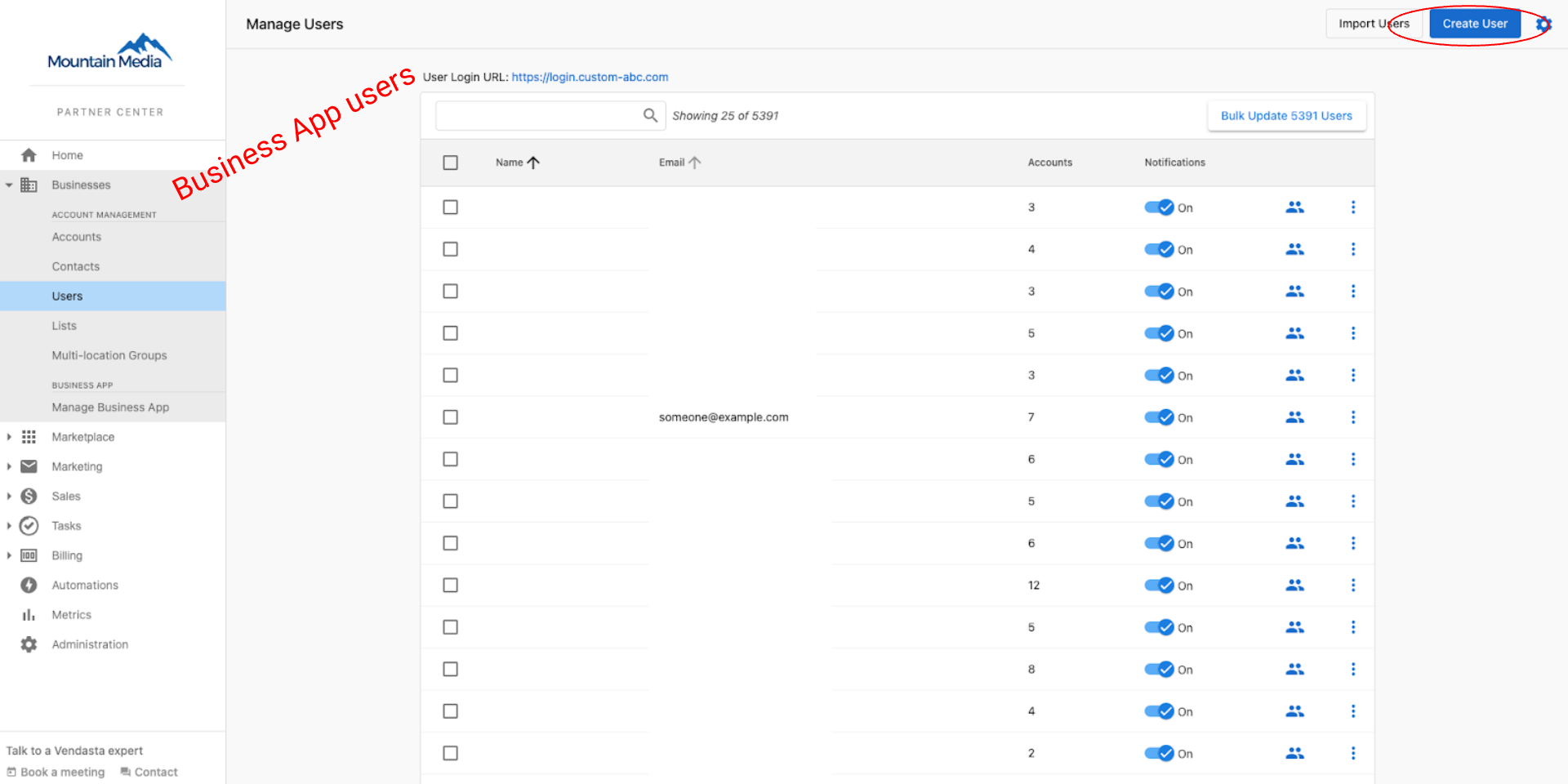Click people icon in 8 accounts row

1294,670
